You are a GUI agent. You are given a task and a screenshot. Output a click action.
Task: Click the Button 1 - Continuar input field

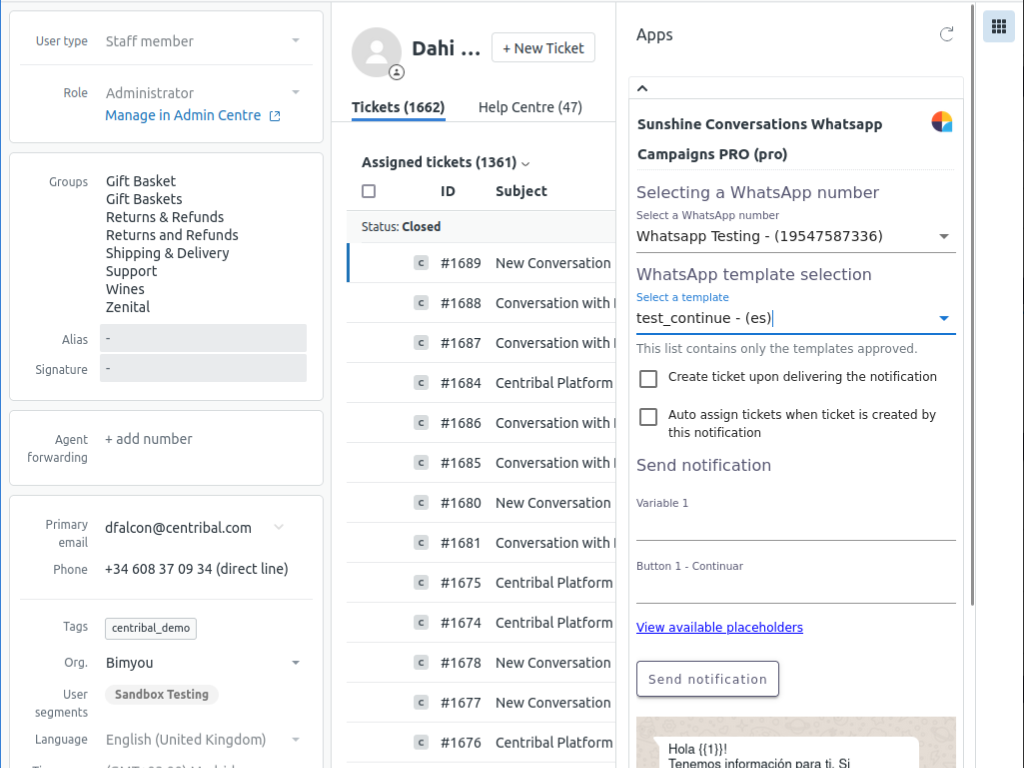point(795,589)
